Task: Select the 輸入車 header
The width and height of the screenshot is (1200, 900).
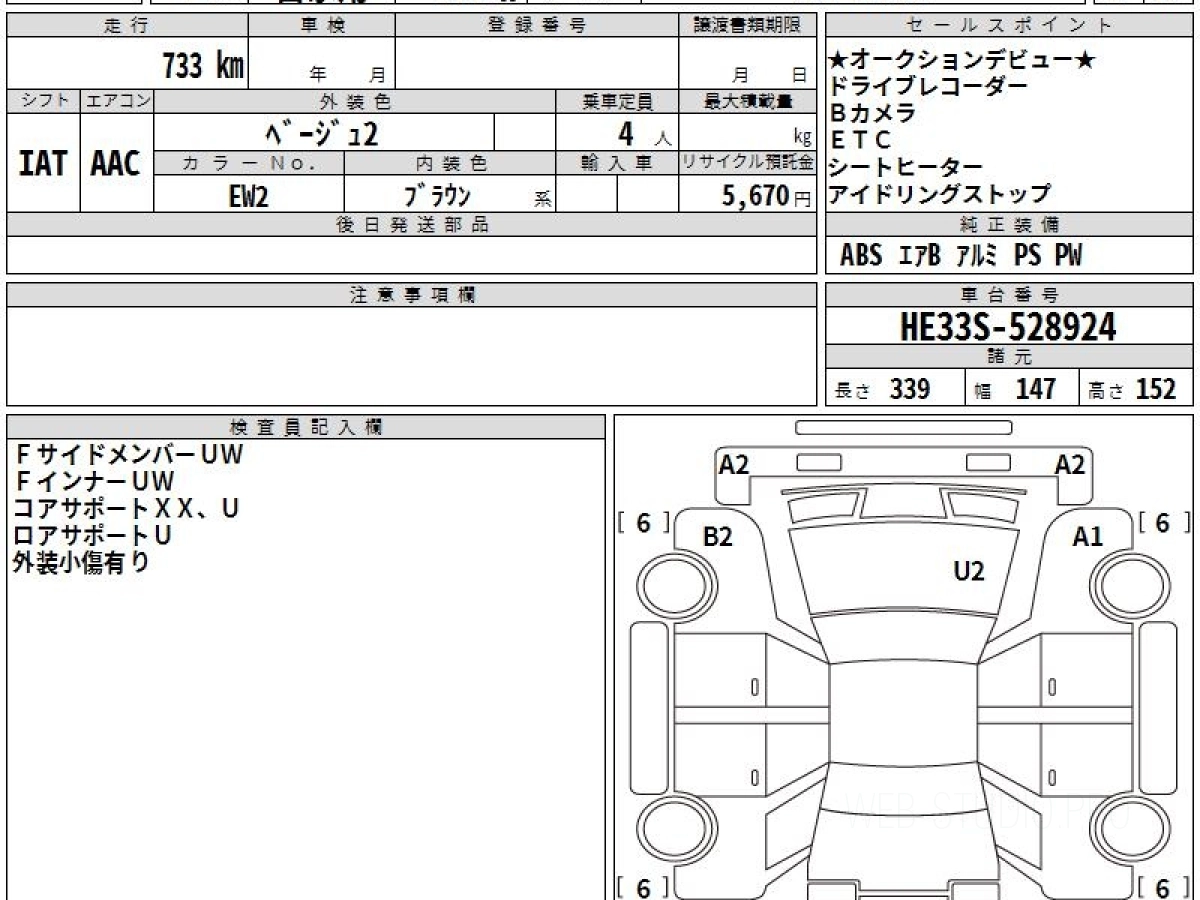Action: pyautogui.click(x=617, y=163)
